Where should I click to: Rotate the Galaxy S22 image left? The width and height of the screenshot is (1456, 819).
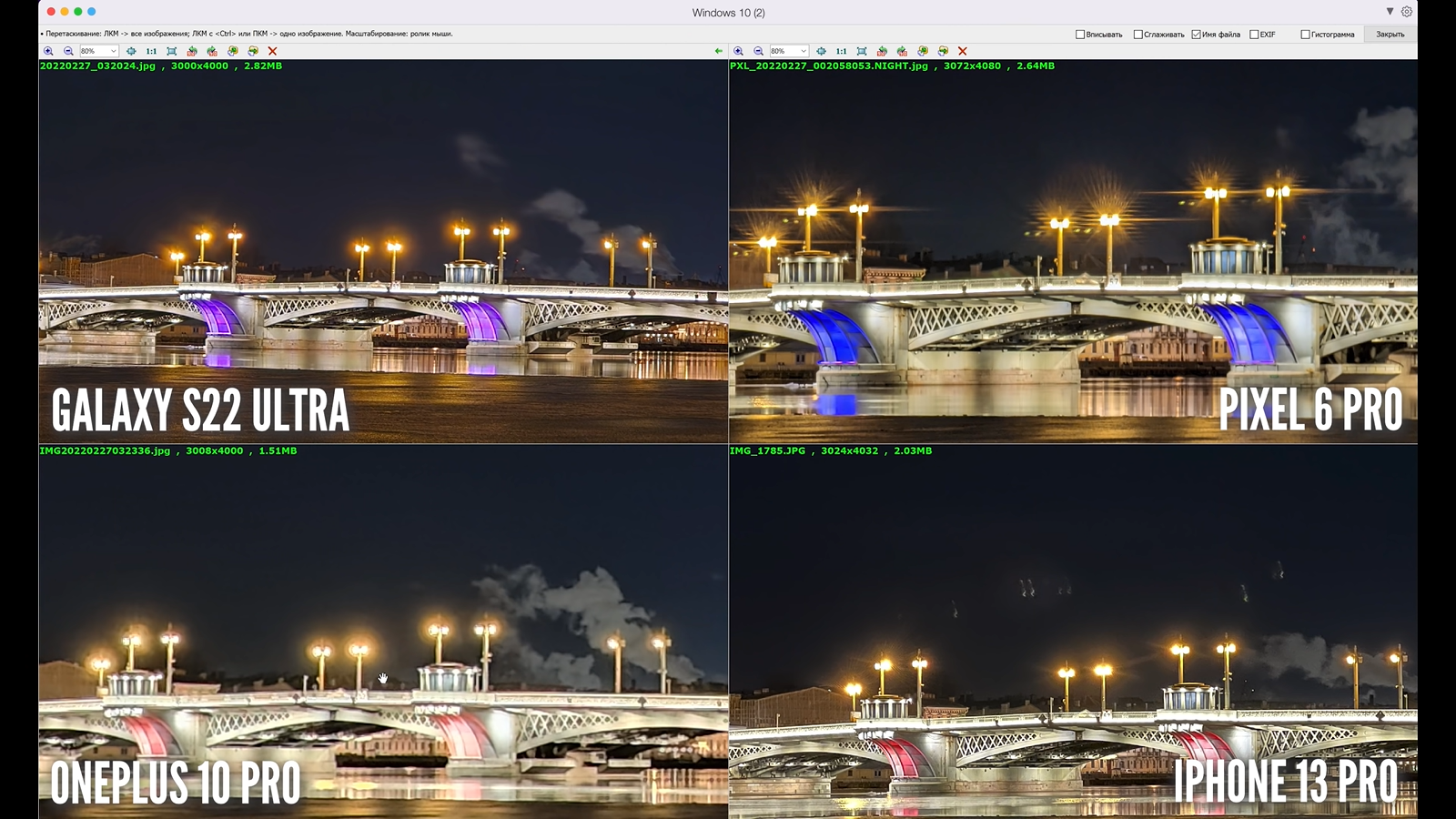(192, 51)
